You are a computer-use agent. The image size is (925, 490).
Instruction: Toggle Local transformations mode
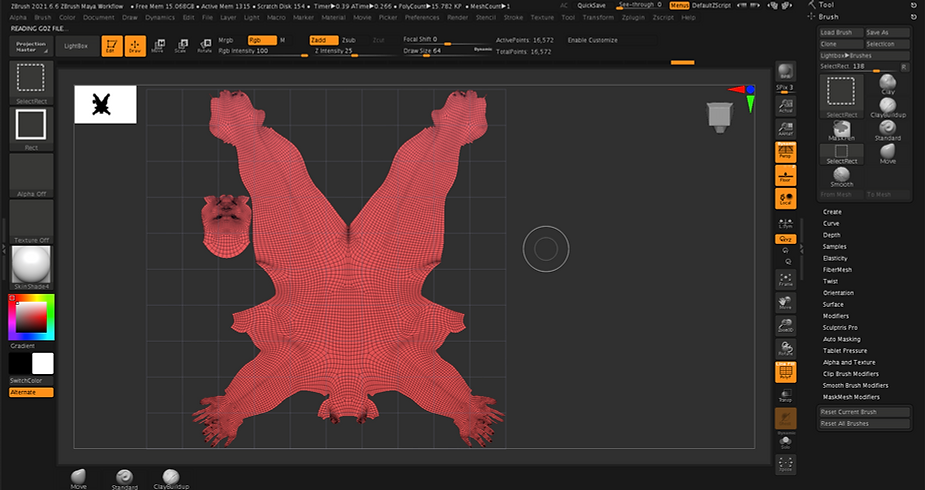point(785,199)
